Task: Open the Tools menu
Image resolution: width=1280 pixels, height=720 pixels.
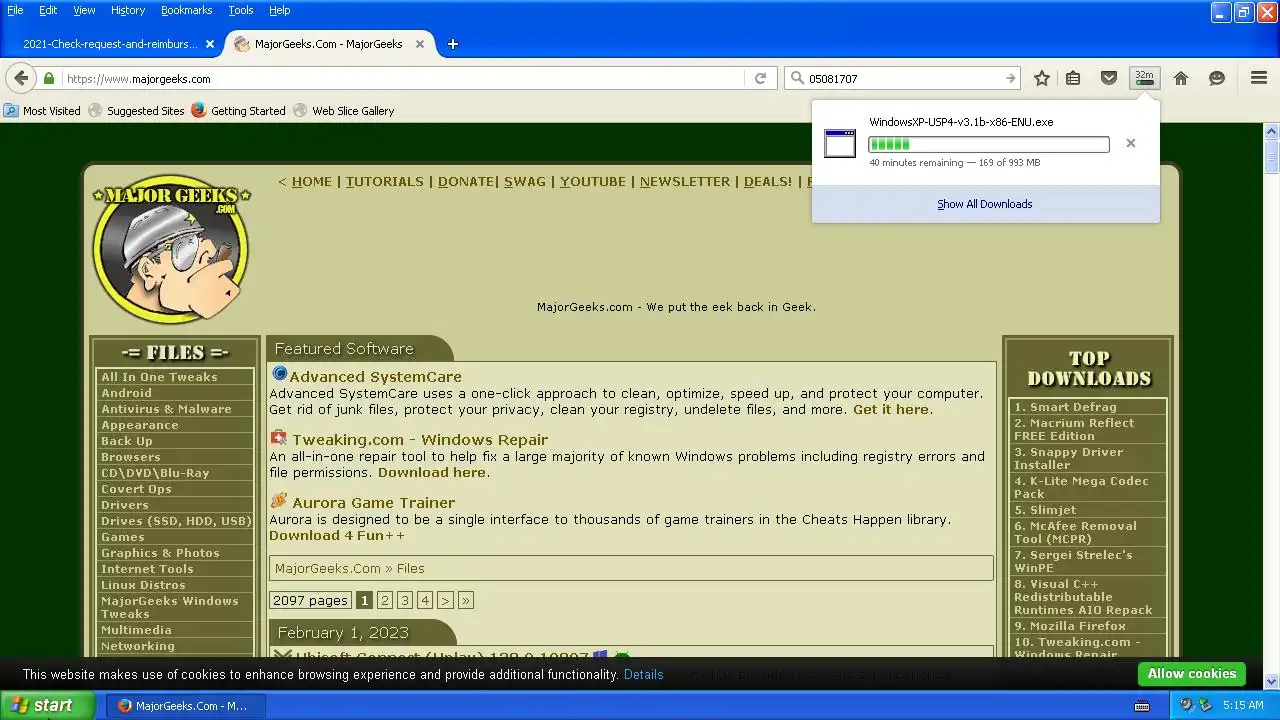Action: (241, 10)
